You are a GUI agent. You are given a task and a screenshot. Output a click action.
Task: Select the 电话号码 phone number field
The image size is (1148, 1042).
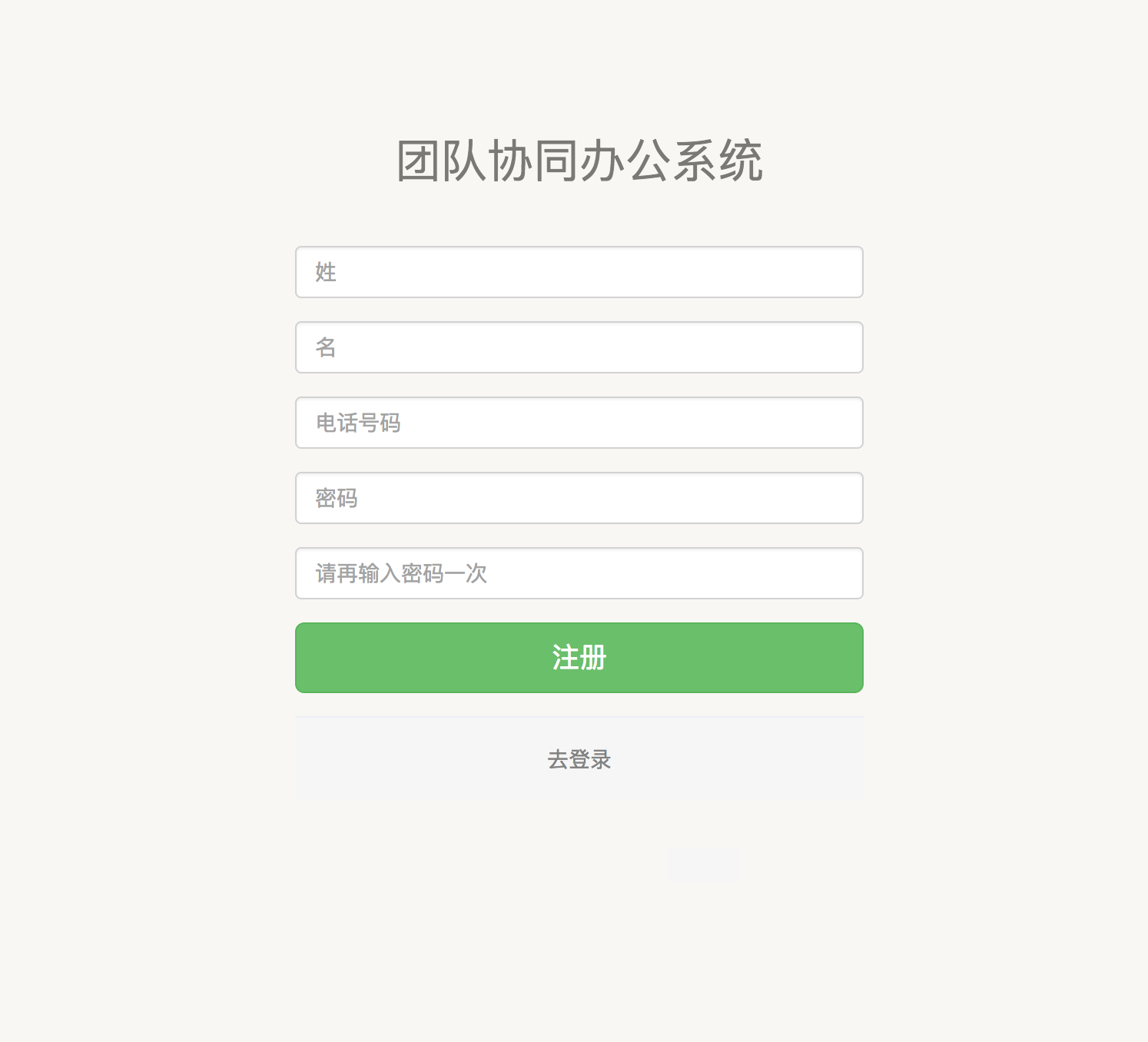[579, 423]
